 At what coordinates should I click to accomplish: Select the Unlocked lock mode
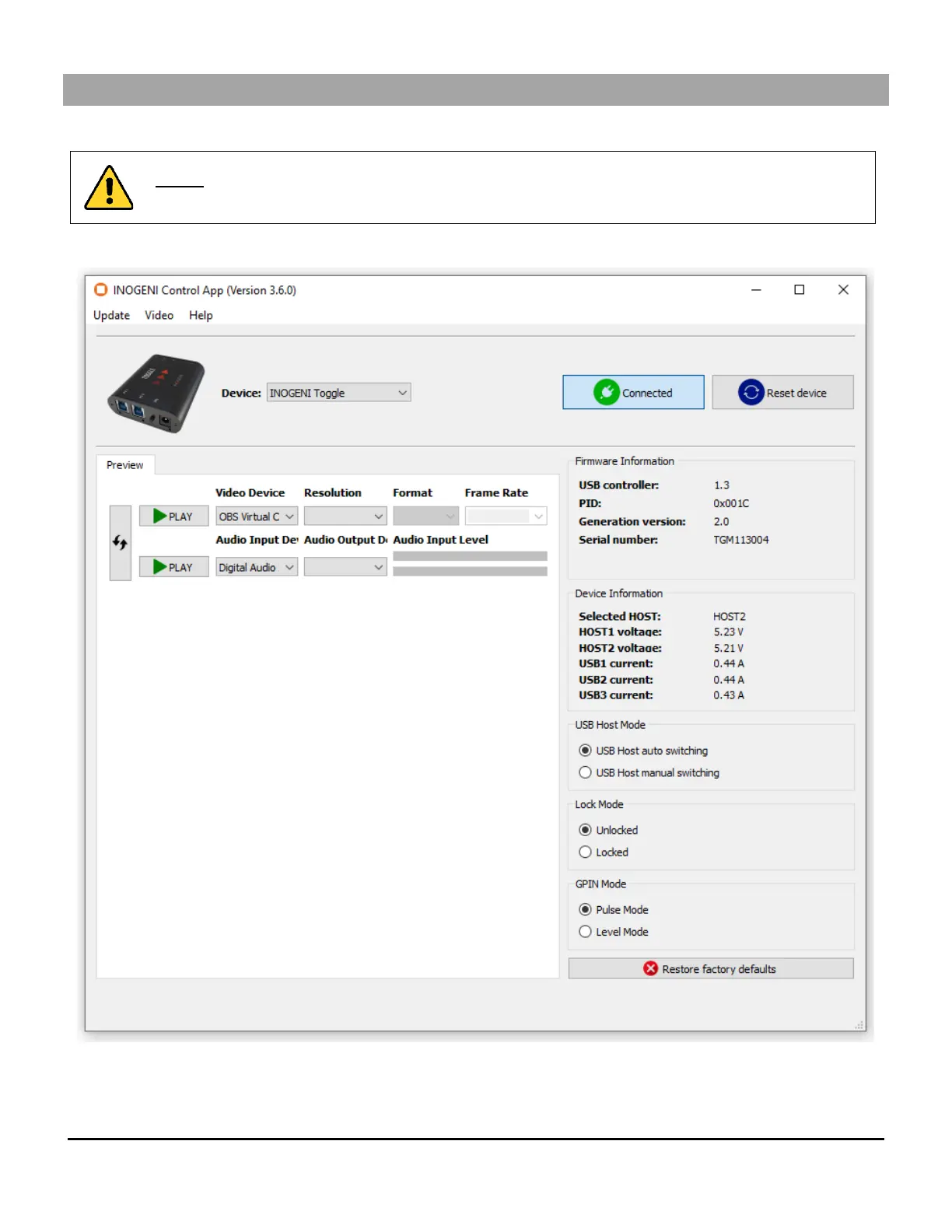coord(608,830)
